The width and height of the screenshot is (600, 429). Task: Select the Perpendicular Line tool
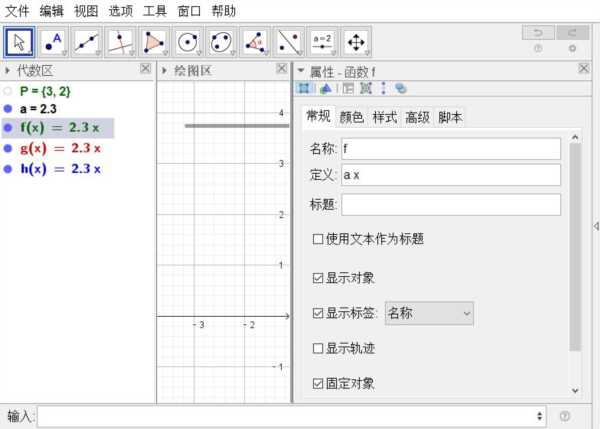click(x=121, y=42)
